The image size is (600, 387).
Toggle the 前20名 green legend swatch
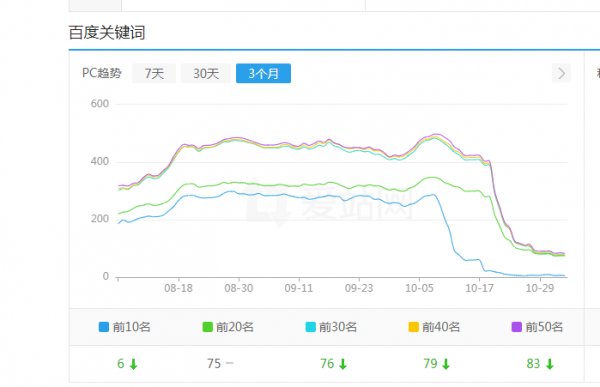pos(207,327)
